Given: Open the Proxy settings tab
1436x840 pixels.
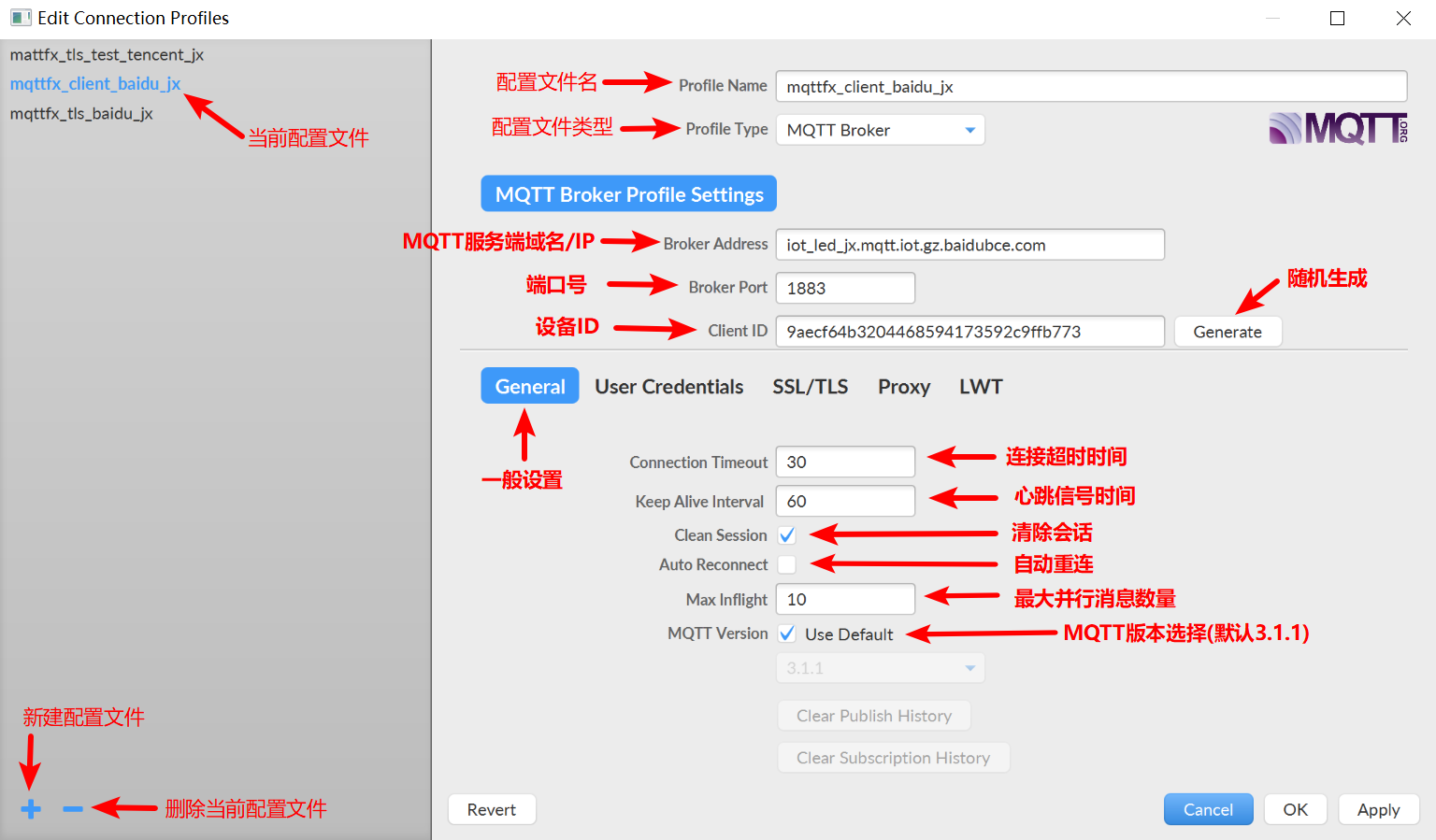Looking at the screenshot, I should pos(903,386).
